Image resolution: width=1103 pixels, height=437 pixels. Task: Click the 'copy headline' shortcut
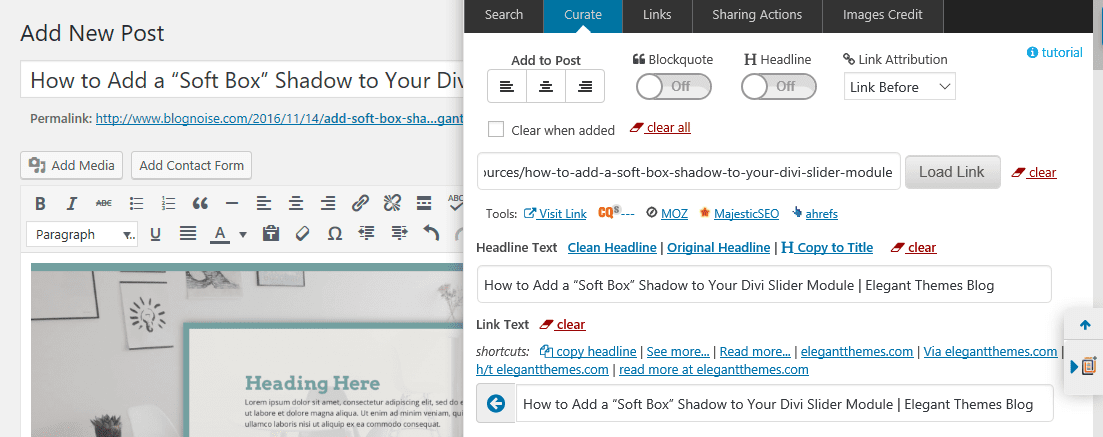[x=588, y=351]
